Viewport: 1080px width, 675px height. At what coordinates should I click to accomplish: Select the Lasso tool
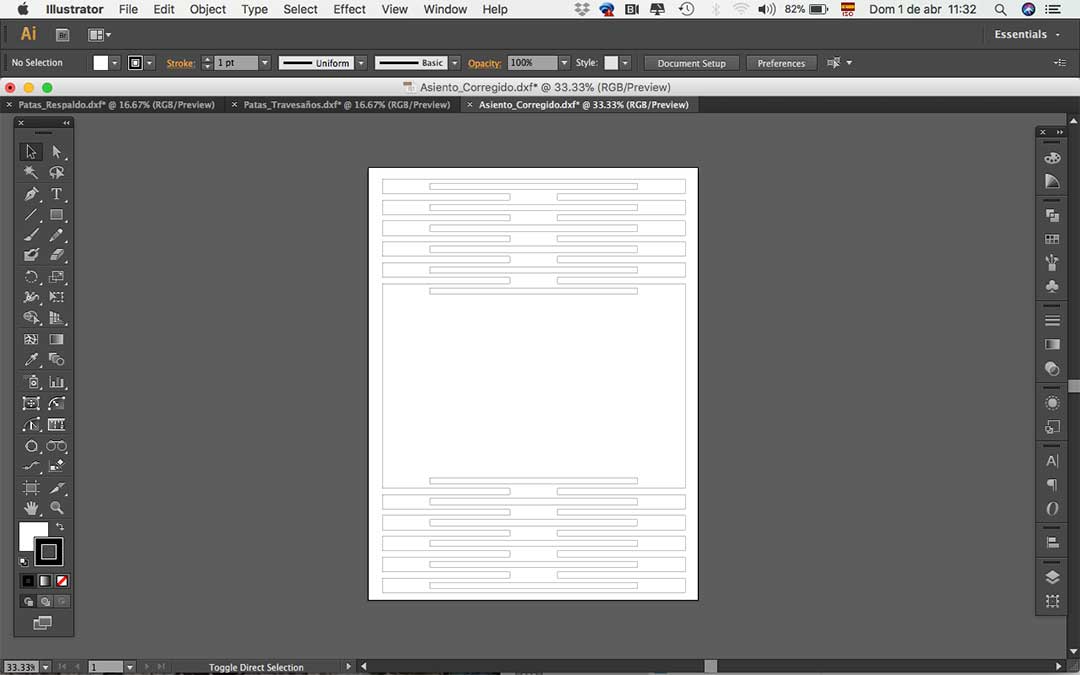(56, 172)
